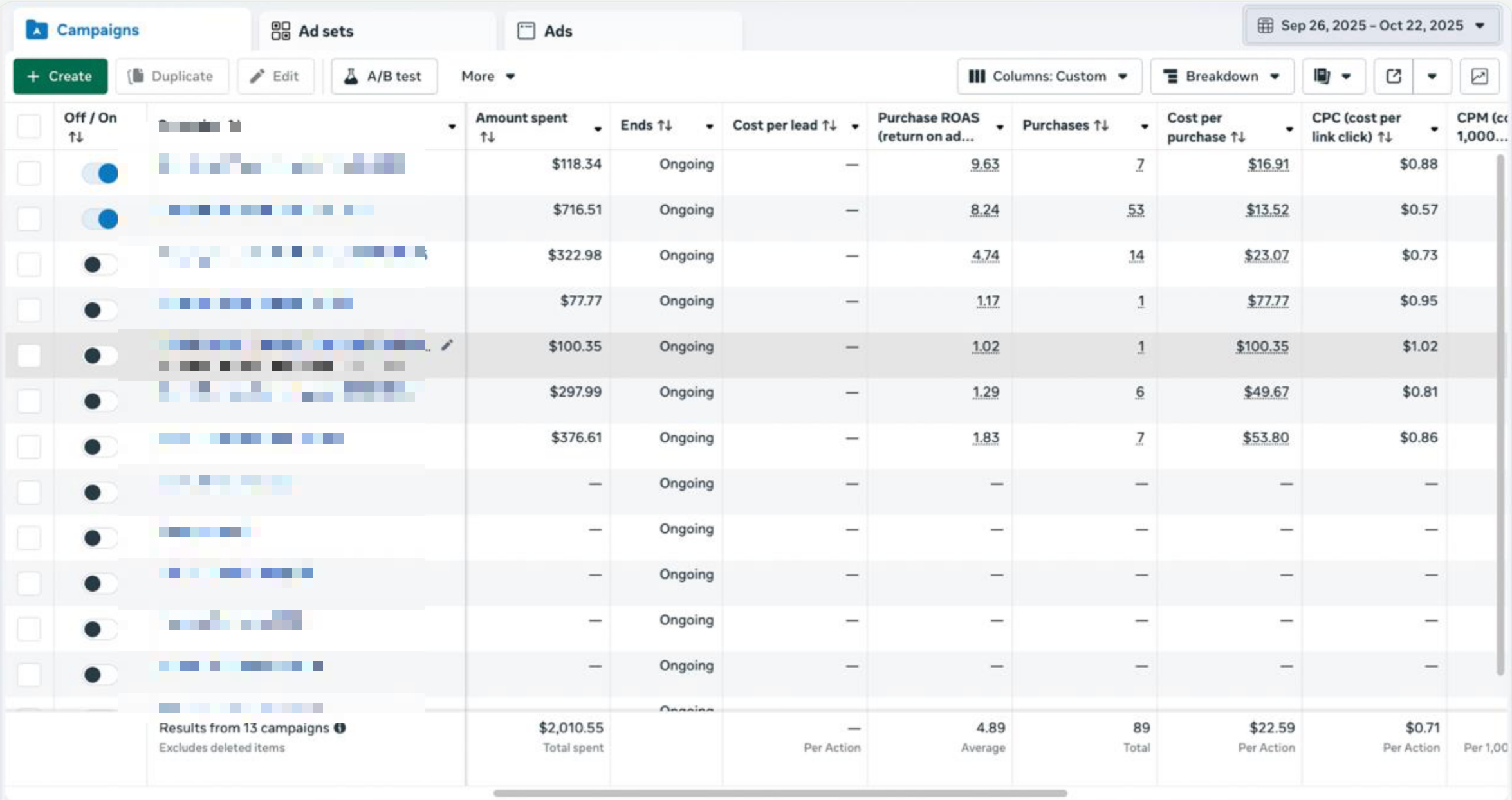Open the Amount spent column dropdown arrow

click(598, 129)
